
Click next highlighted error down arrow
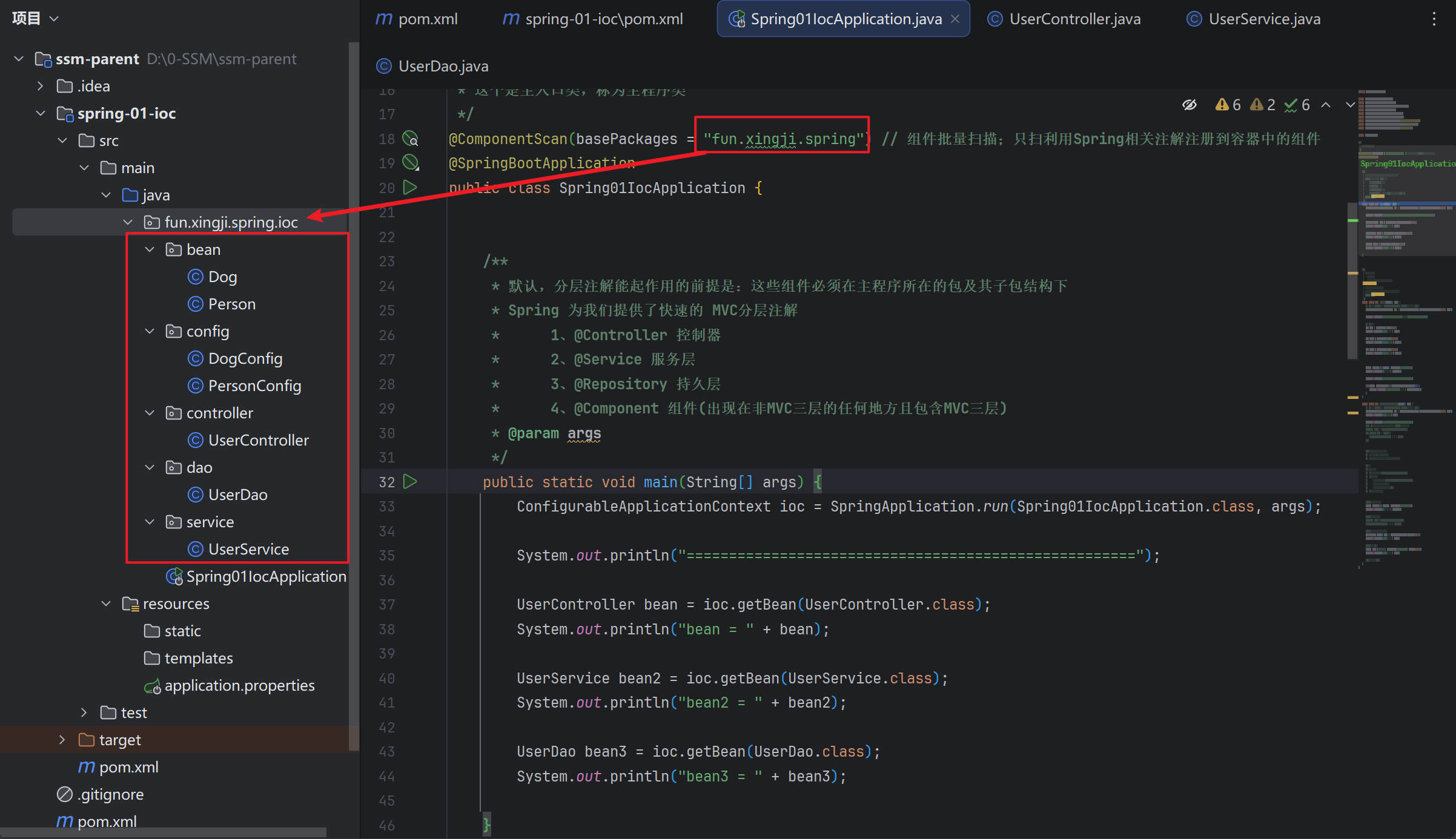click(1350, 105)
